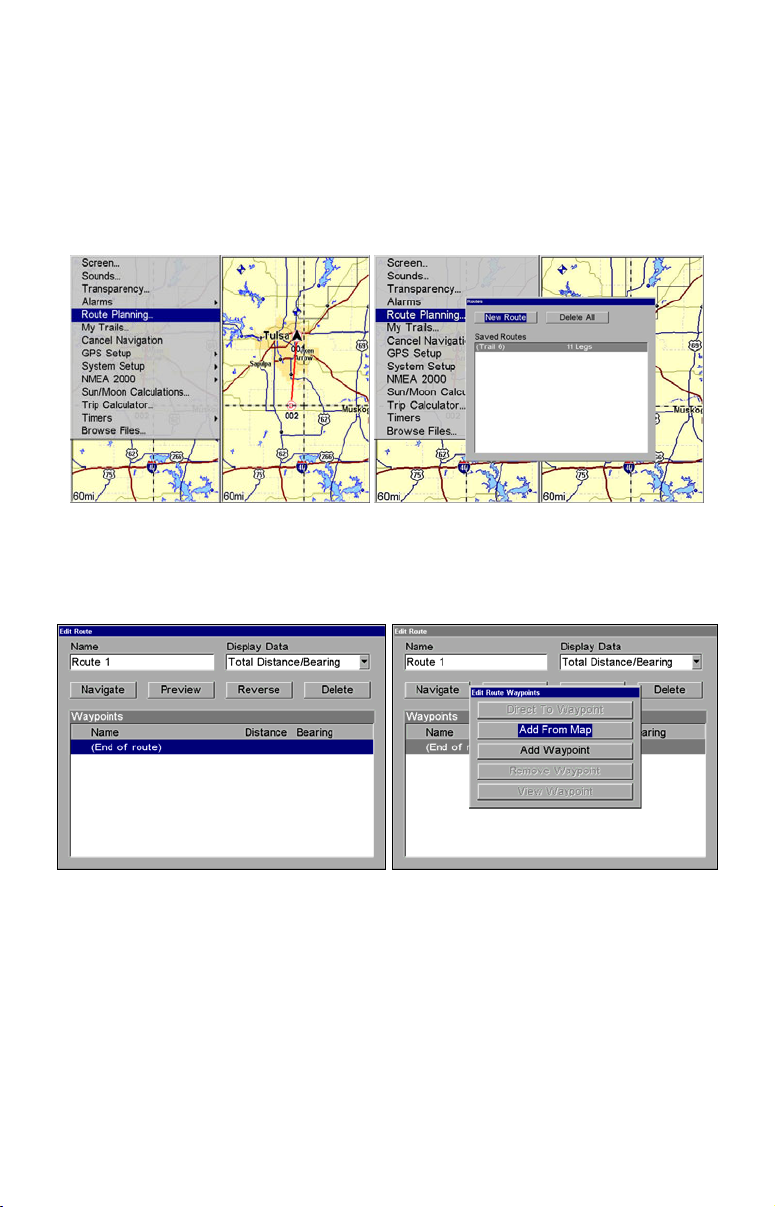The height and width of the screenshot is (1207, 775).
Task: Click the black position arrow above Tulsa
Action: (296, 336)
